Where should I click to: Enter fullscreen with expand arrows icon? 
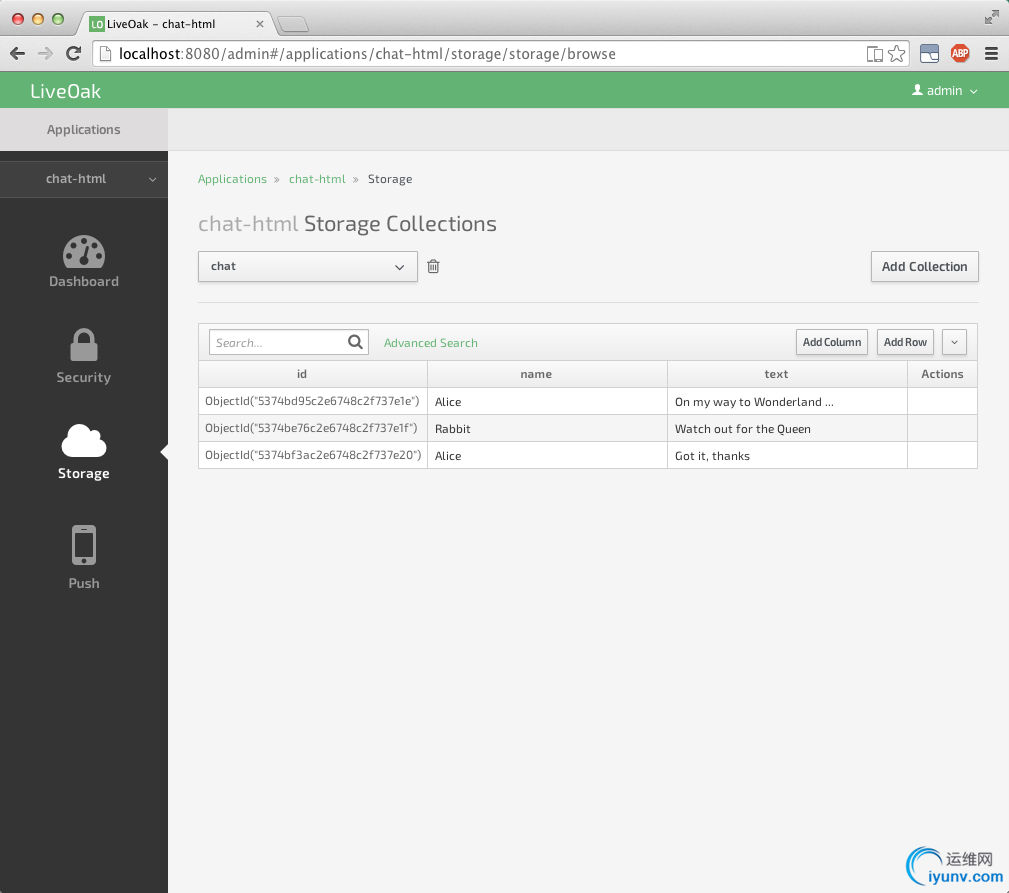tap(992, 17)
